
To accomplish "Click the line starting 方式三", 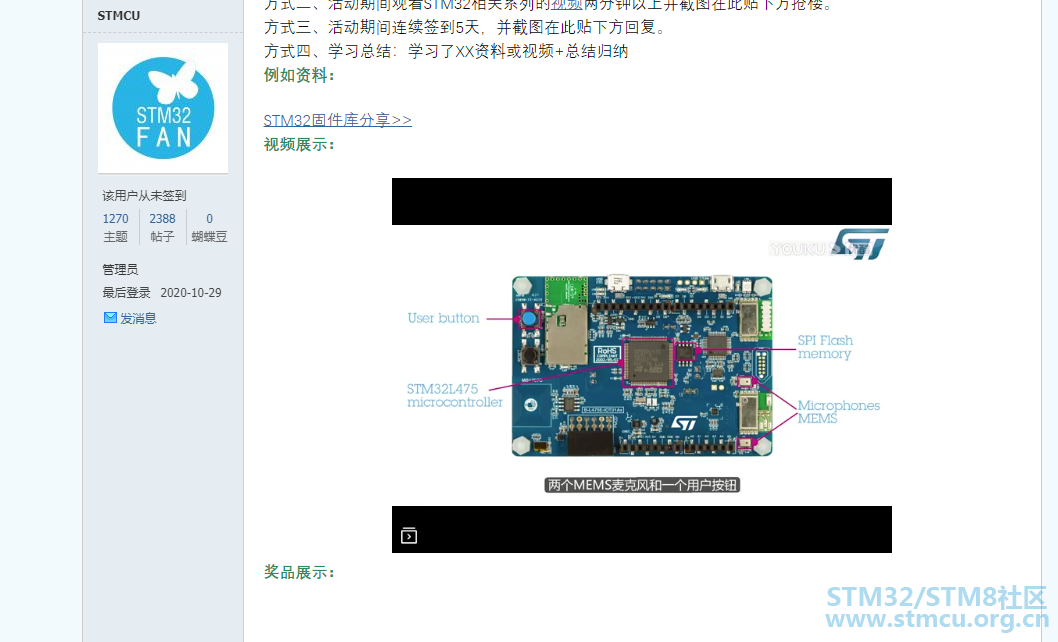I will pyautogui.click(x=465, y=28).
